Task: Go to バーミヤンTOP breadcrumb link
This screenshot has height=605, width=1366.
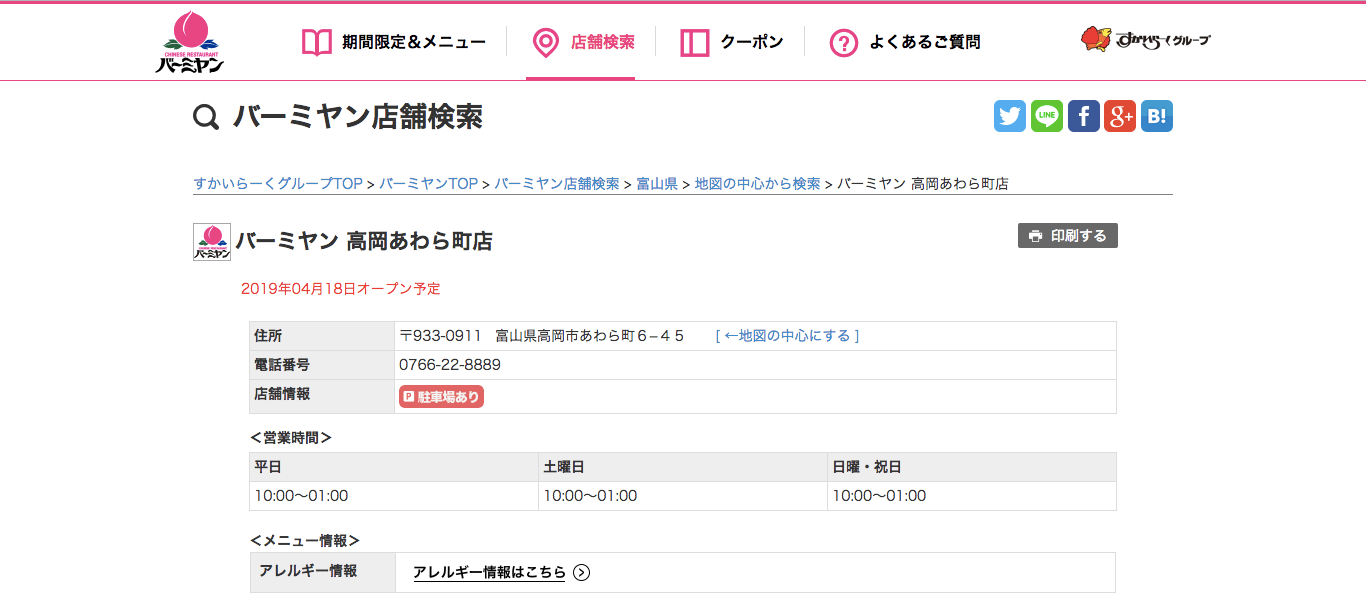Action: pos(428,184)
